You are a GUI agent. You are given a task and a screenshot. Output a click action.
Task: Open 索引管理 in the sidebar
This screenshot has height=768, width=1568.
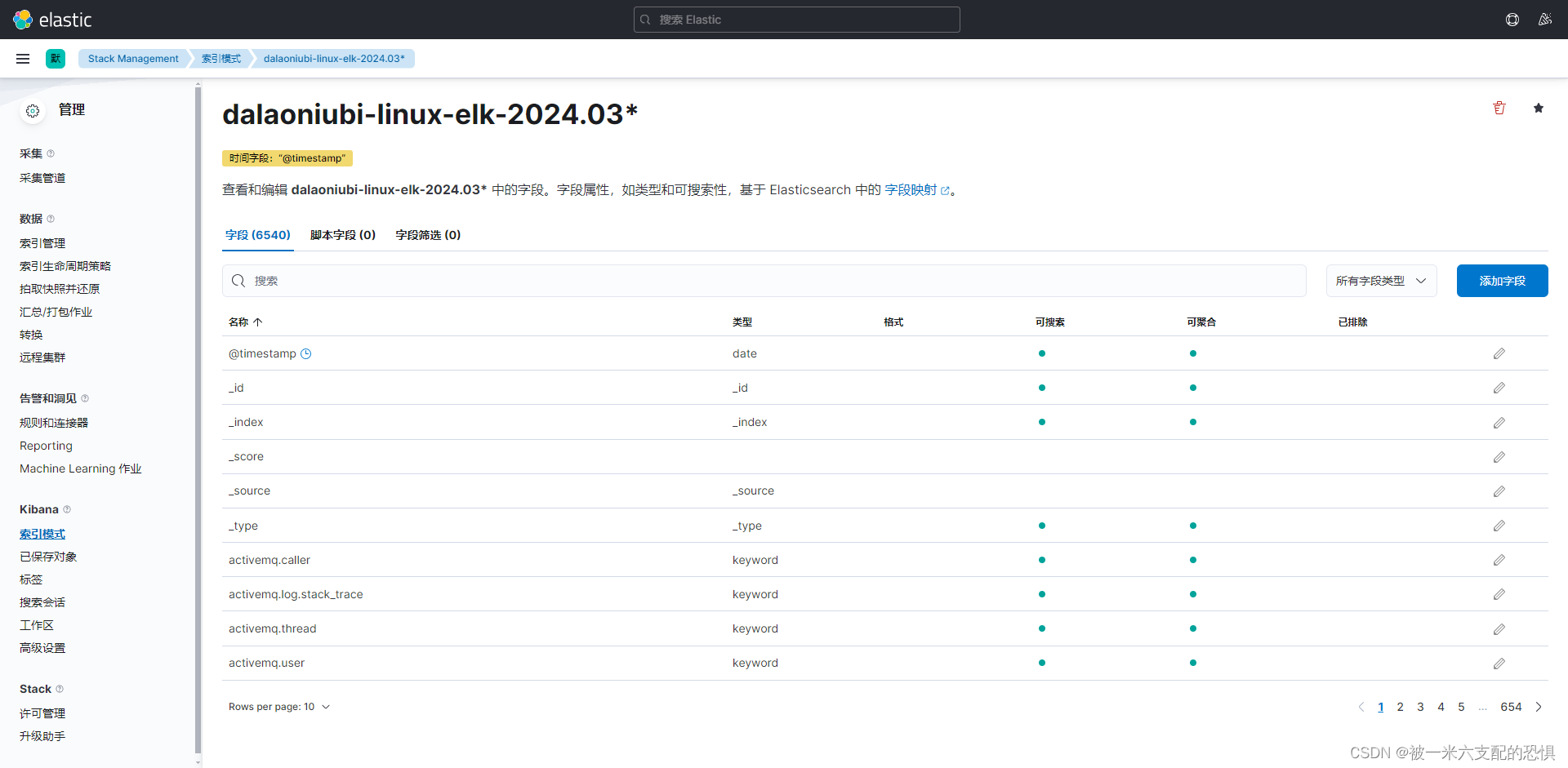pyautogui.click(x=42, y=243)
